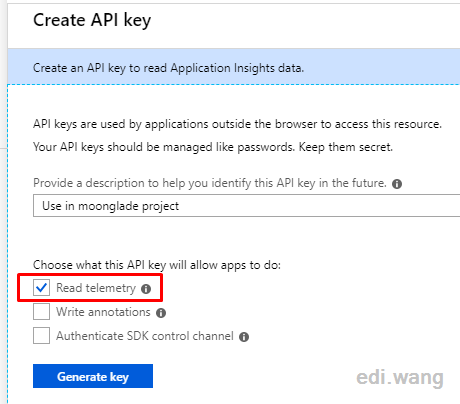The image size is (460, 404).
Task: Open the Read telemetry info tooltip icon
Action: coord(146,289)
